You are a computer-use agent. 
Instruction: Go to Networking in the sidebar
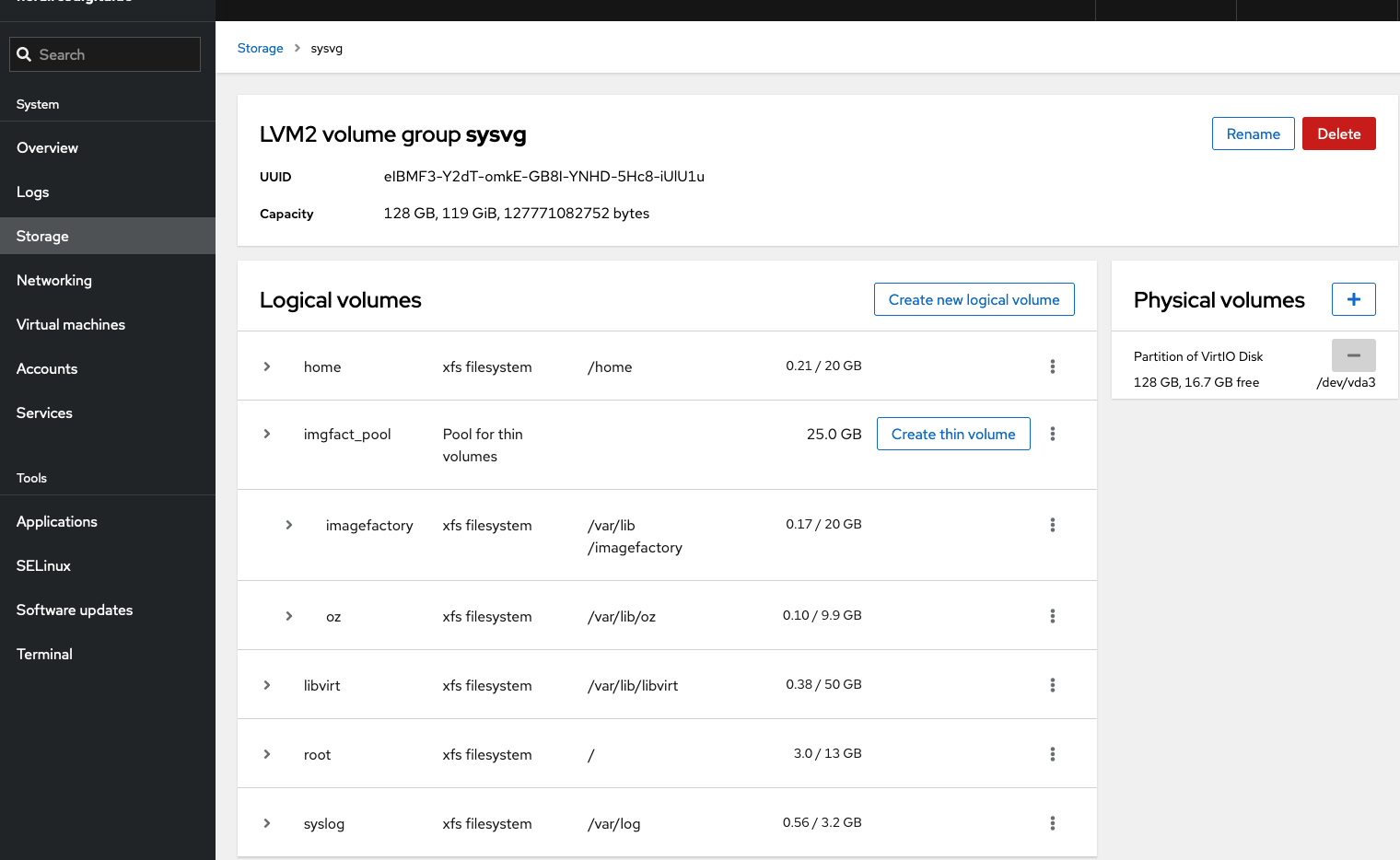(54, 281)
